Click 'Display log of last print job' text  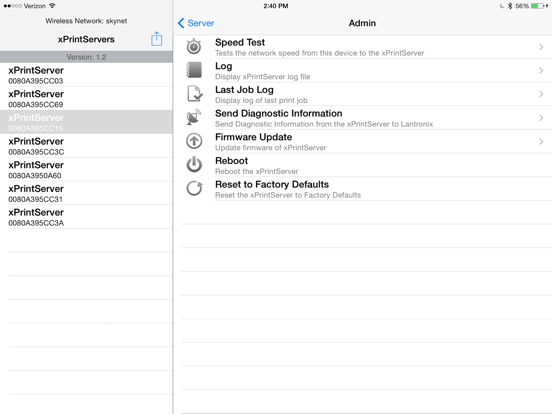(x=261, y=100)
